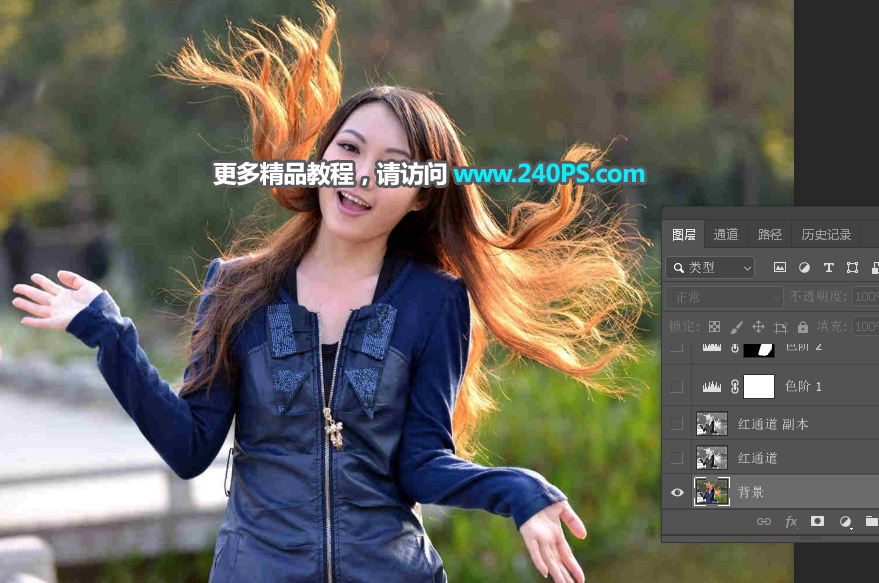Click the adjustment layer filter icon

(804, 267)
